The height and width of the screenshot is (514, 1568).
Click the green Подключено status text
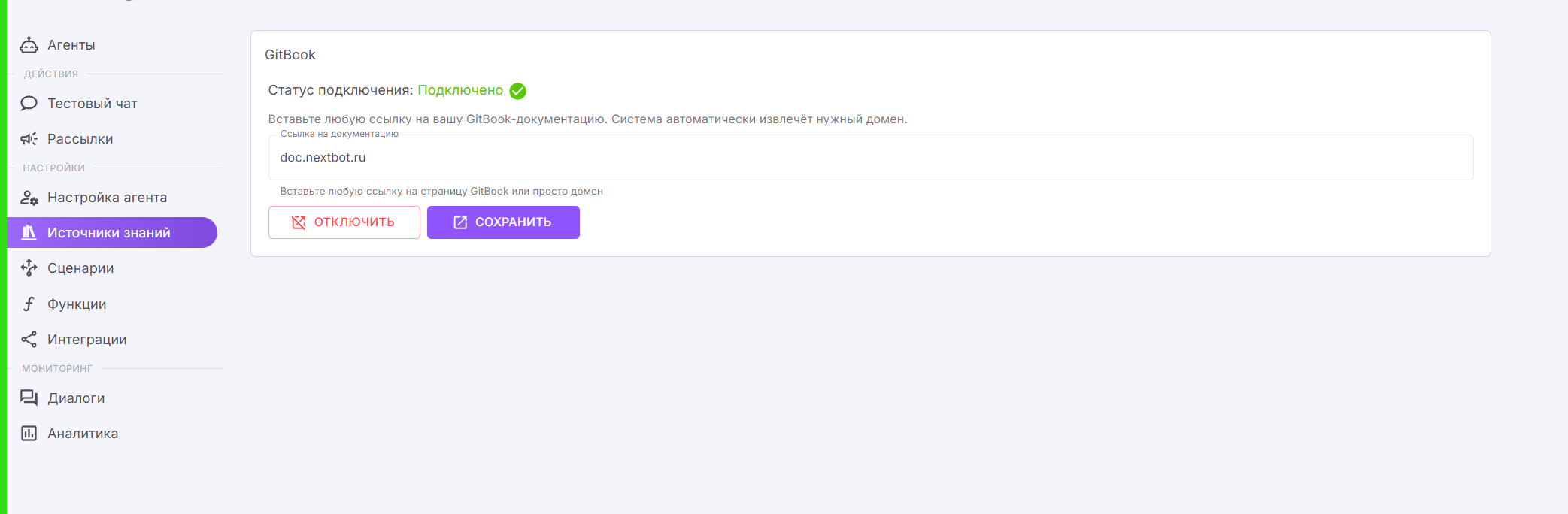(x=460, y=90)
